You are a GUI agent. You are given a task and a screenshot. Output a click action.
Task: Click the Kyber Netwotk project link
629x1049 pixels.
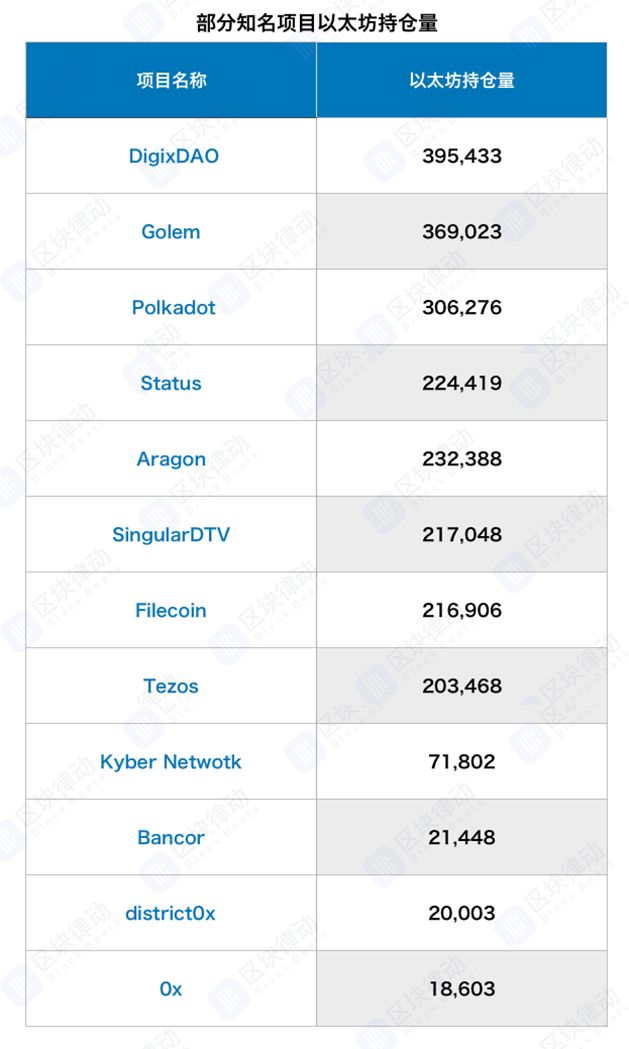tap(171, 762)
